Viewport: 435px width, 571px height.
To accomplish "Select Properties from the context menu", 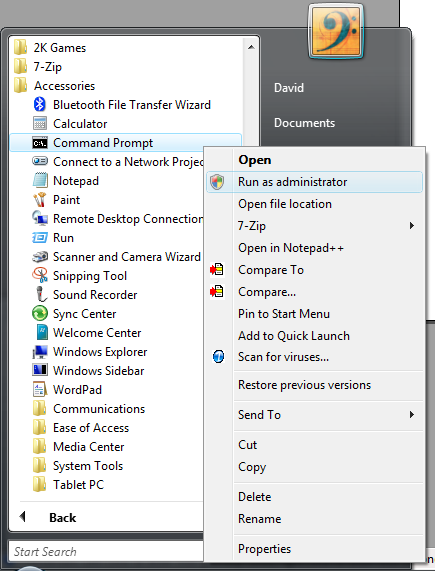I will tap(264, 549).
